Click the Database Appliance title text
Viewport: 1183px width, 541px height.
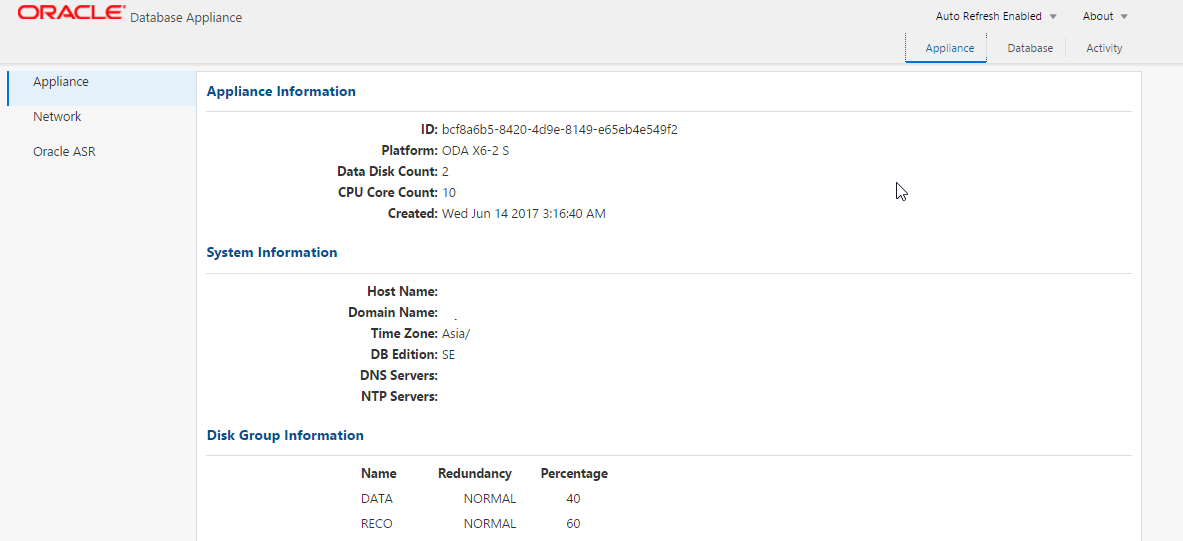pos(186,17)
